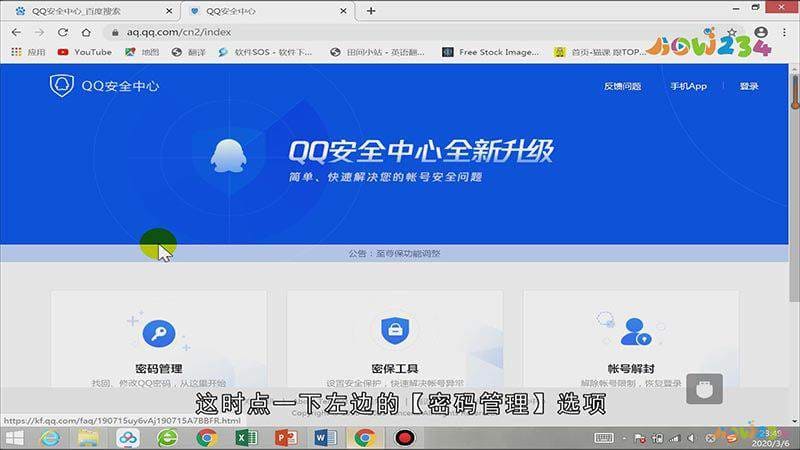This screenshot has width=800, height=450.
Task: Click the network signal tray icon
Action: (x=674, y=438)
